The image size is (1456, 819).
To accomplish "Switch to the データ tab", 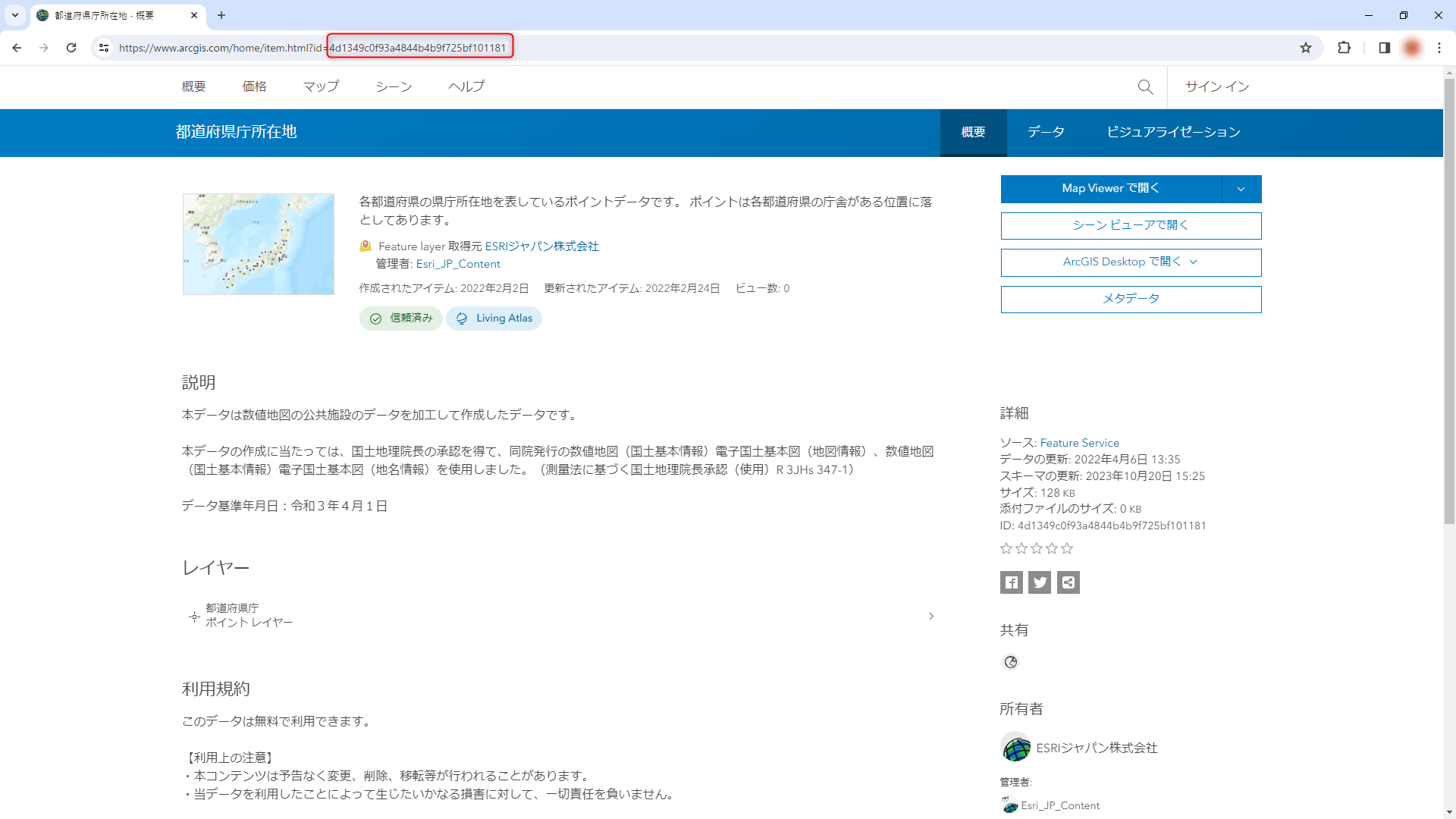I will tap(1046, 133).
